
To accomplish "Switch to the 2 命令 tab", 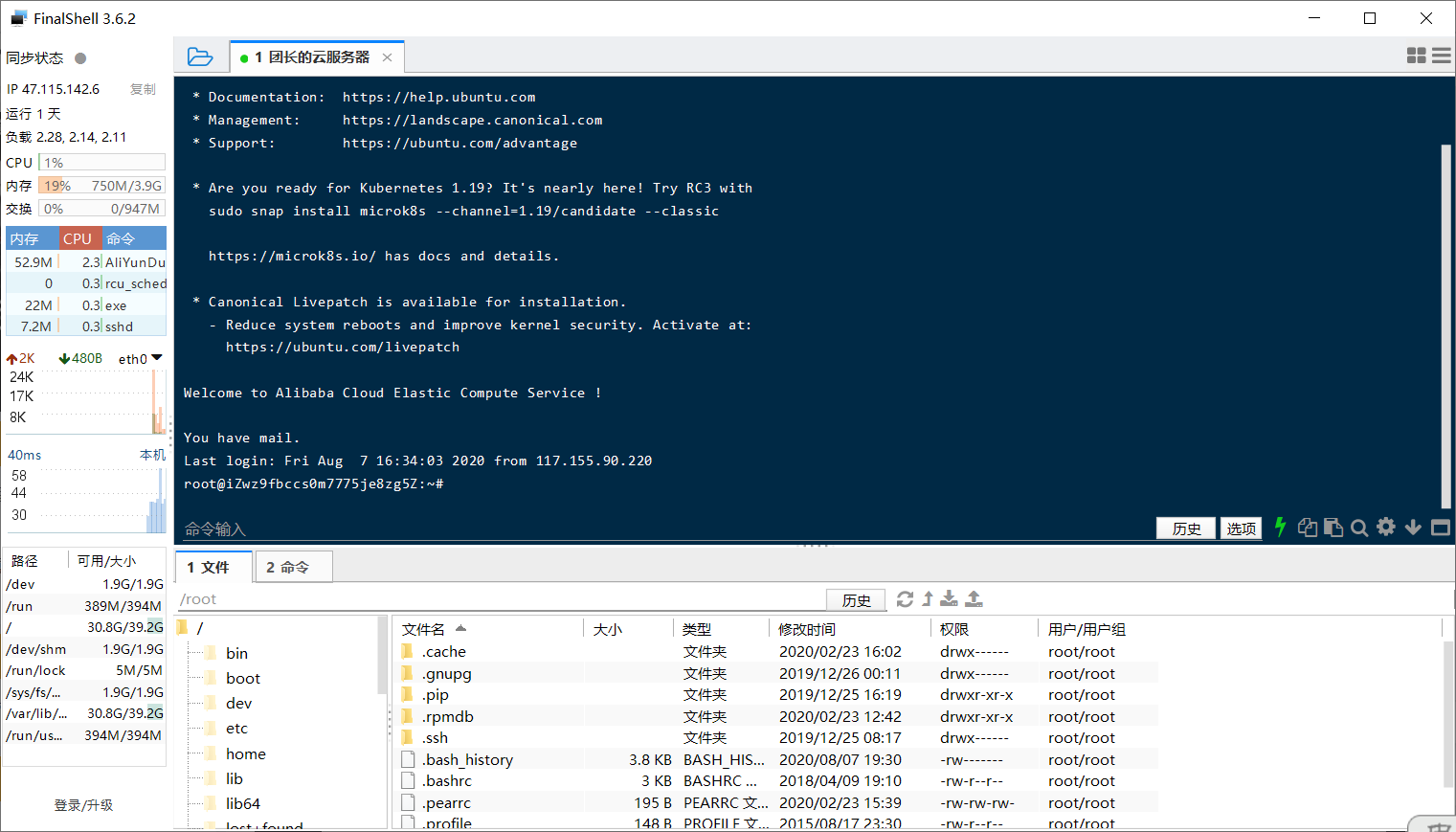I will pyautogui.click(x=293, y=567).
